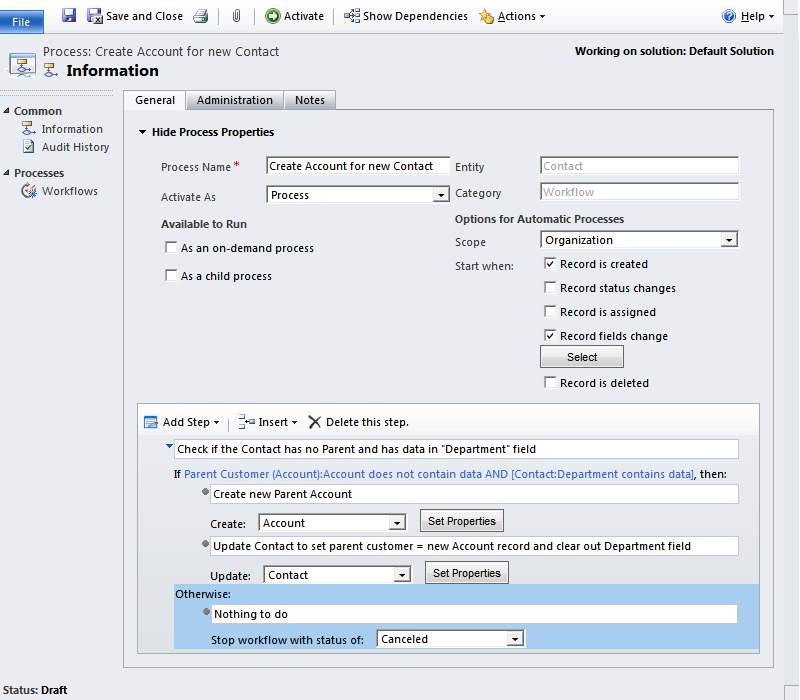Enable 'As an on-demand process' checkbox
Viewport: 800px width, 700px height.
[171, 248]
